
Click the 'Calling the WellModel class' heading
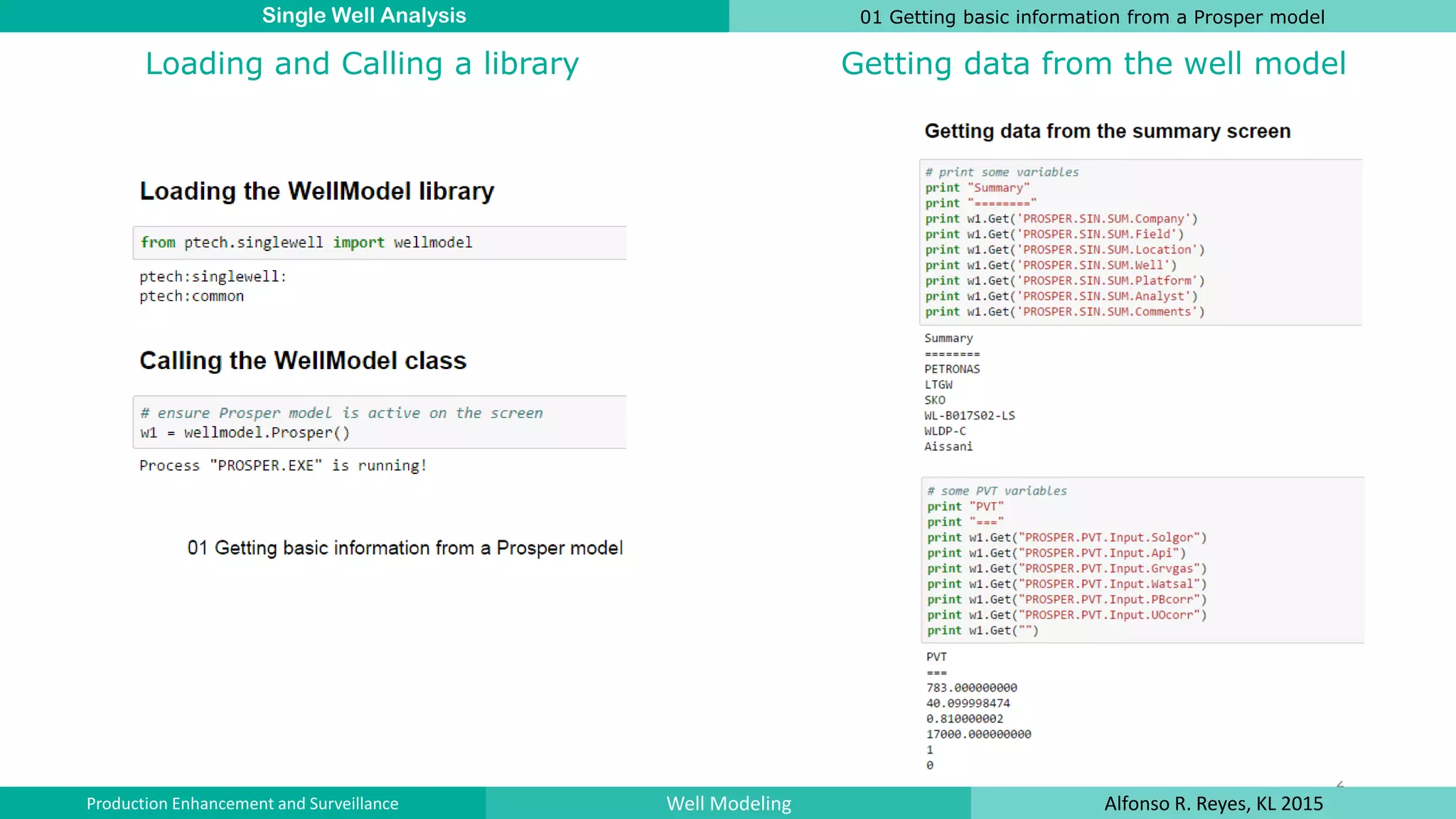coord(303,360)
